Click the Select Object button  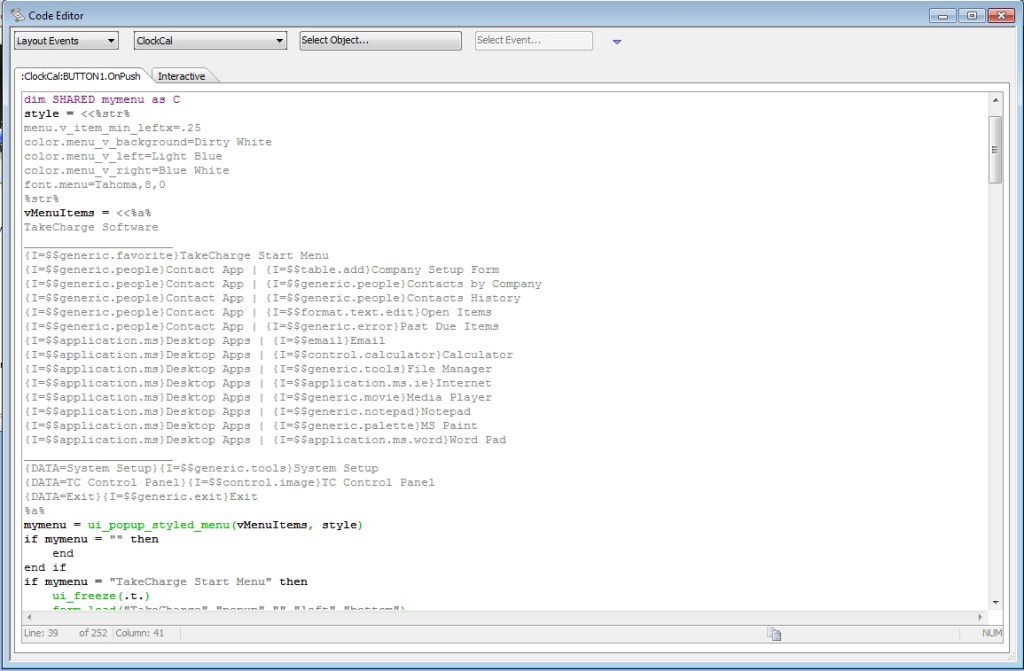(380, 41)
